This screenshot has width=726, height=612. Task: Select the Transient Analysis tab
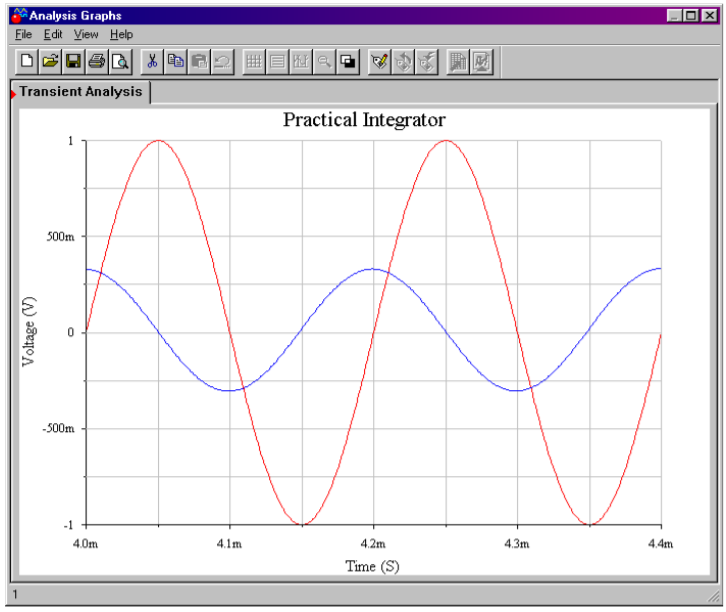tap(81, 92)
